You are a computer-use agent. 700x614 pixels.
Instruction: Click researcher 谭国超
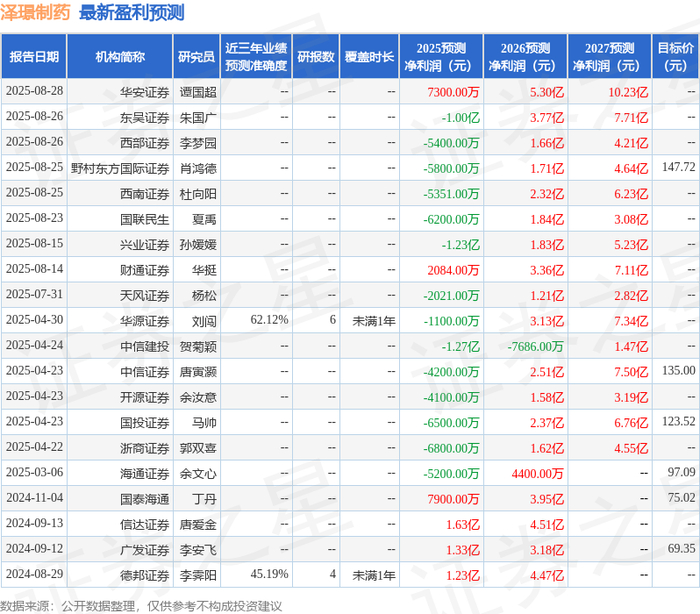198,92
